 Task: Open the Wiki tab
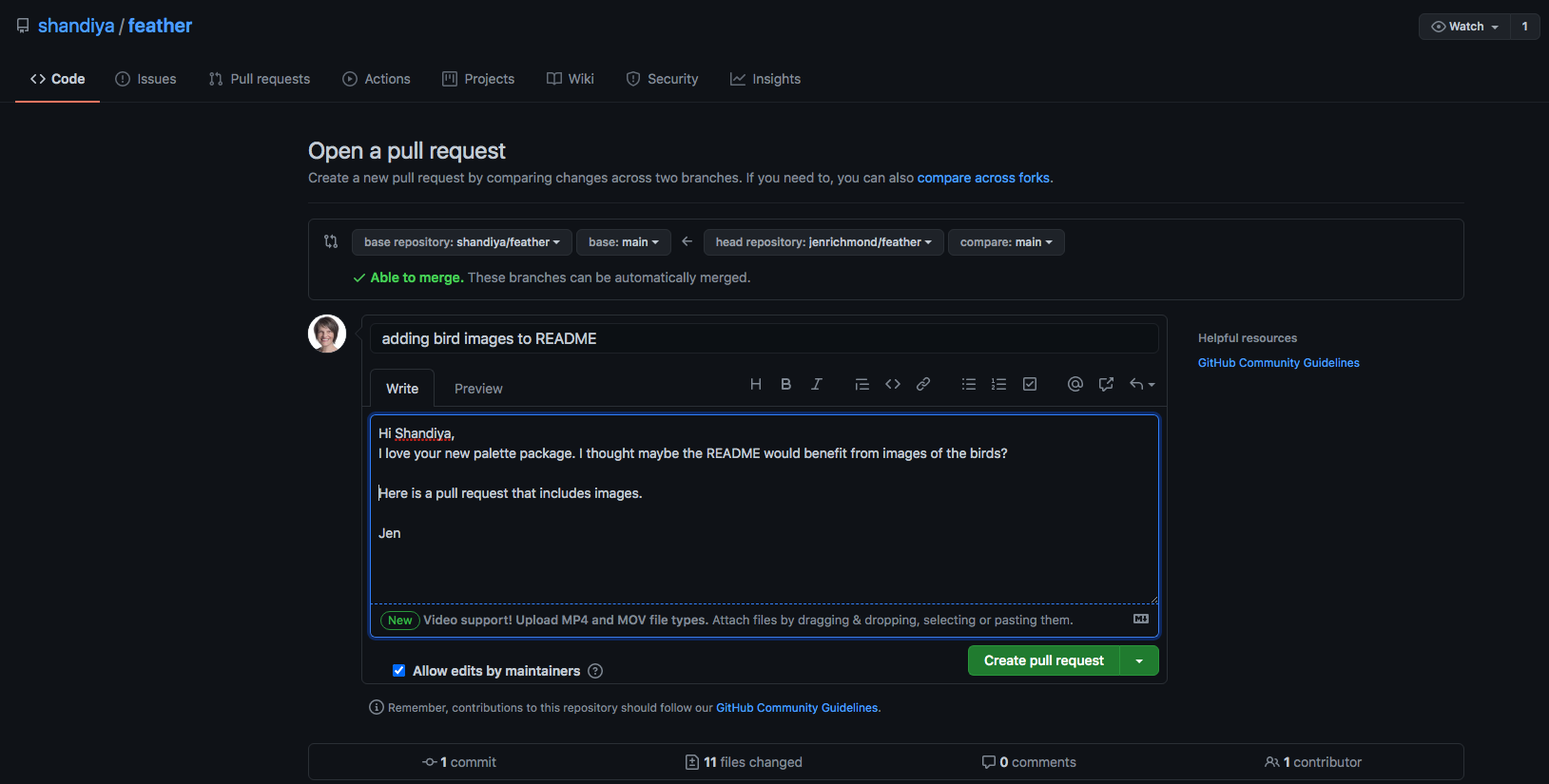[571, 79]
